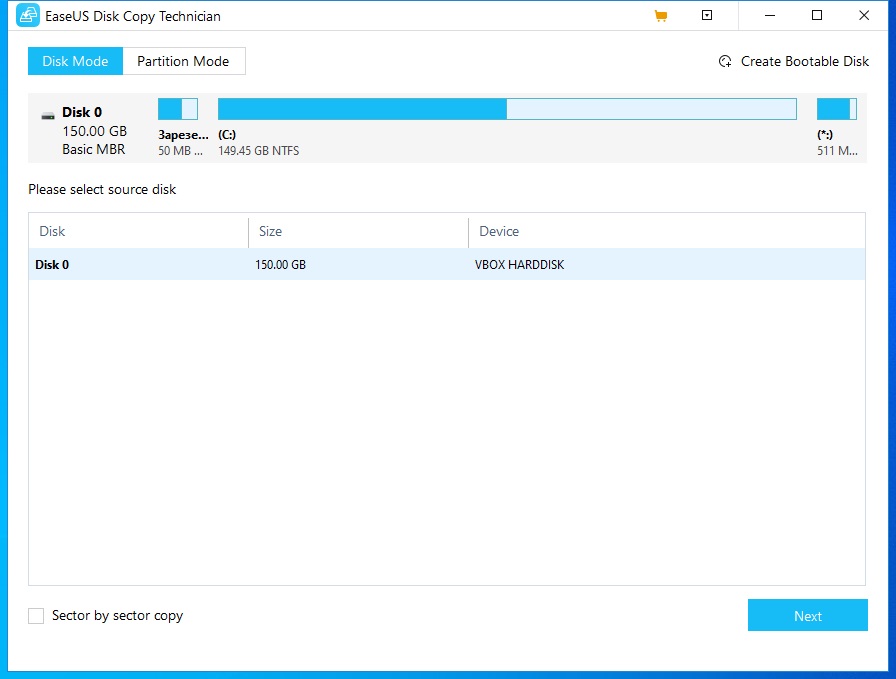The image size is (896, 679).
Task: Click the shopping cart purchase icon
Action: (661, 16)
